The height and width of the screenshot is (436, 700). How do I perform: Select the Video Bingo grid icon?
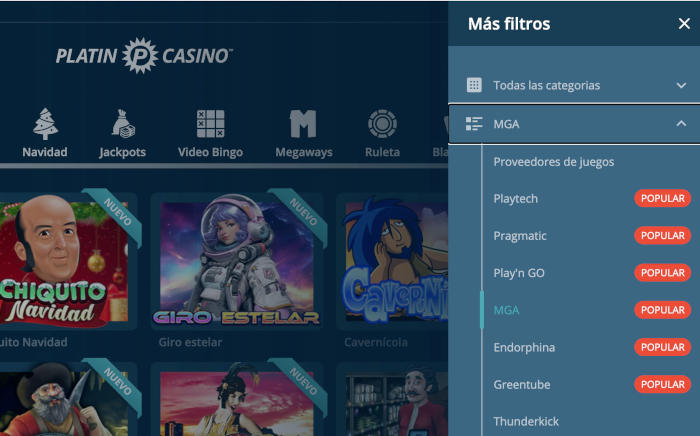[x=210, y=124]
